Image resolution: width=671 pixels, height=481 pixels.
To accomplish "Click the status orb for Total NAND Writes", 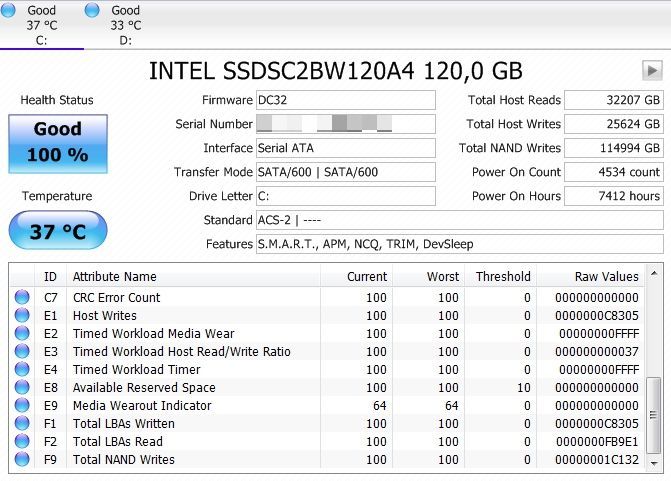I will (x=22, y=460).
